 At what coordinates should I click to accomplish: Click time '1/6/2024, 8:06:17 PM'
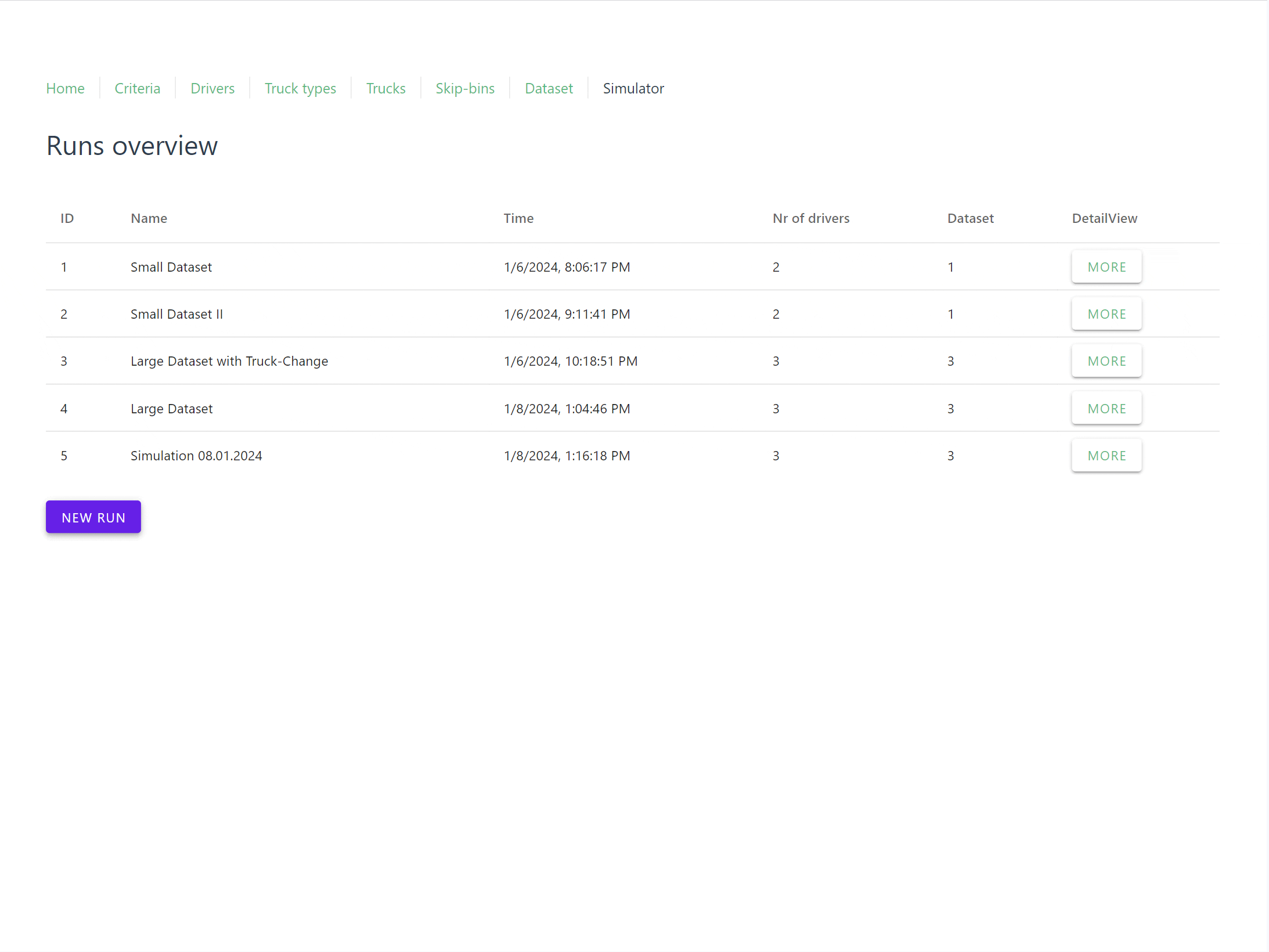[x=567, y=267]
